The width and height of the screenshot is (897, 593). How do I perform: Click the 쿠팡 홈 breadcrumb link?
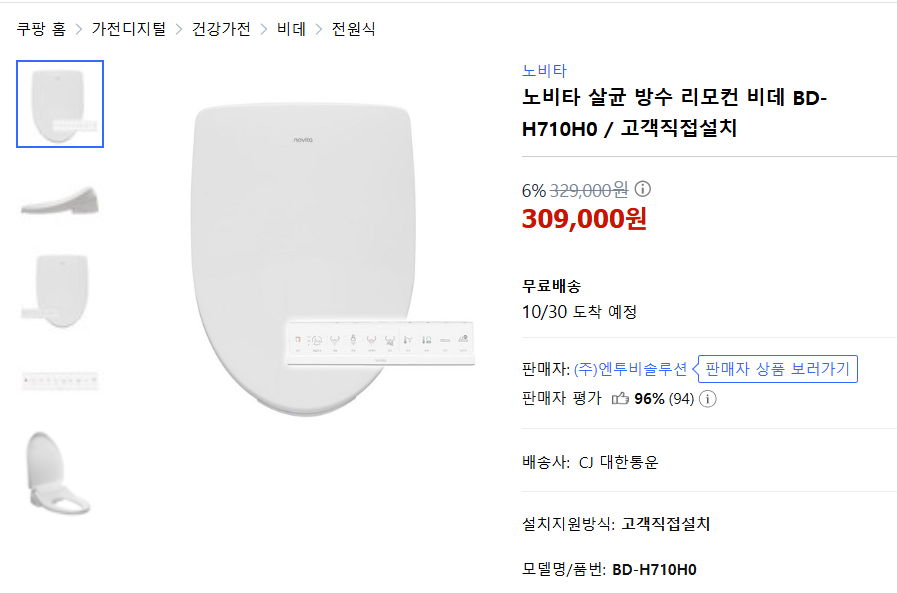pos(42,30)
